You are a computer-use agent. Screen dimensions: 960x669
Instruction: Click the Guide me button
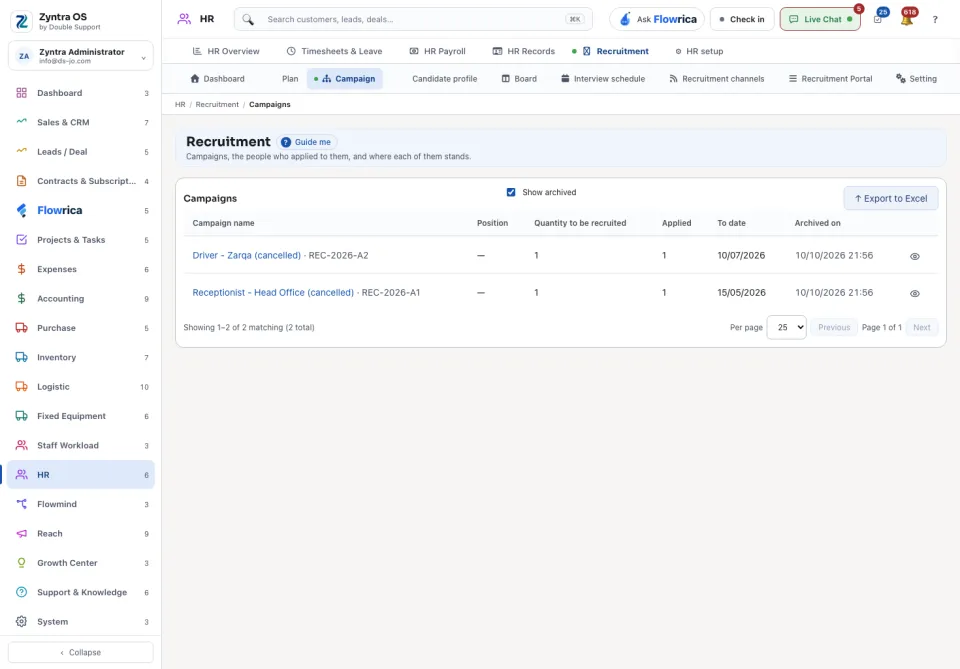point(306,142)
